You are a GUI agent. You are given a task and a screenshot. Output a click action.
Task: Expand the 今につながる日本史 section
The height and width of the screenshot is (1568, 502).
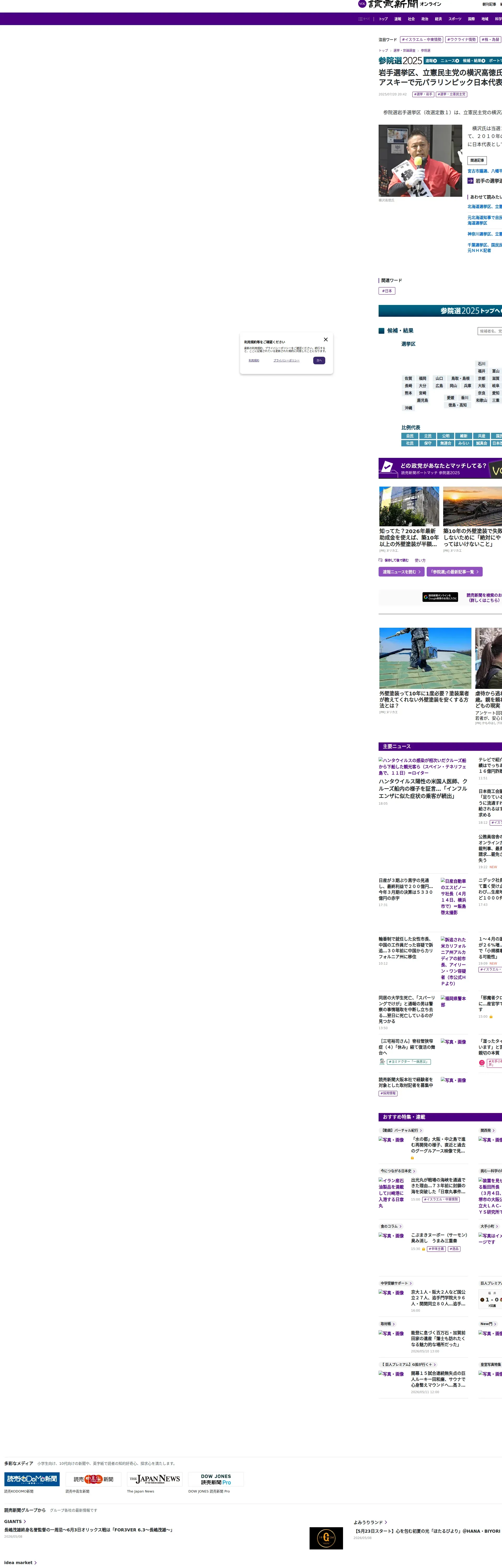coord(398,1171)
